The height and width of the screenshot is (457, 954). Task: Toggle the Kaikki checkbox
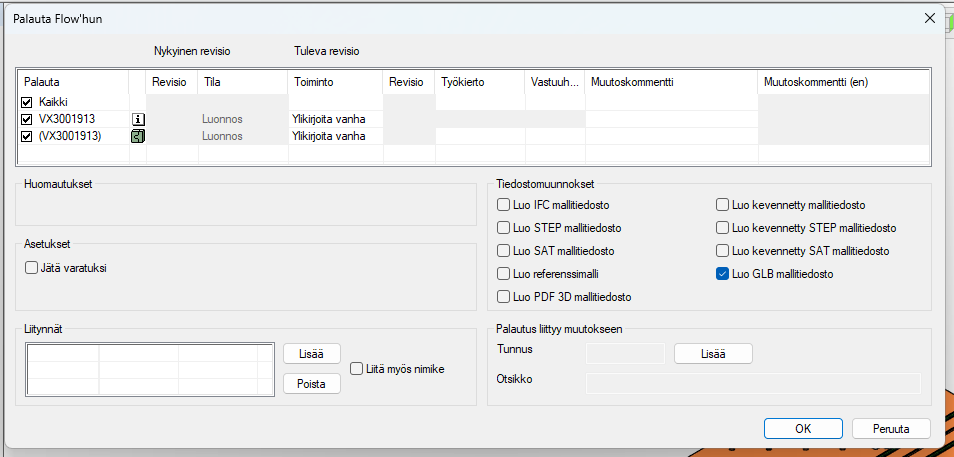pyautogui.click(x=27, y=103)
